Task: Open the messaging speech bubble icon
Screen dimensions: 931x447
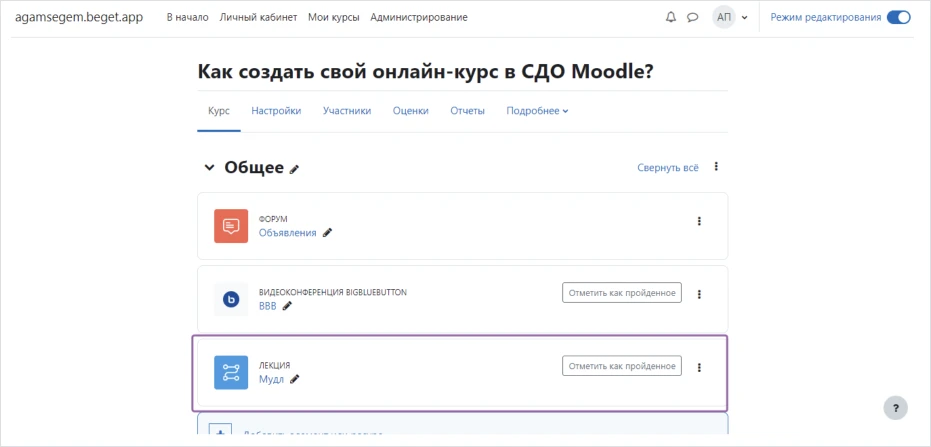Action: [692, 17]
